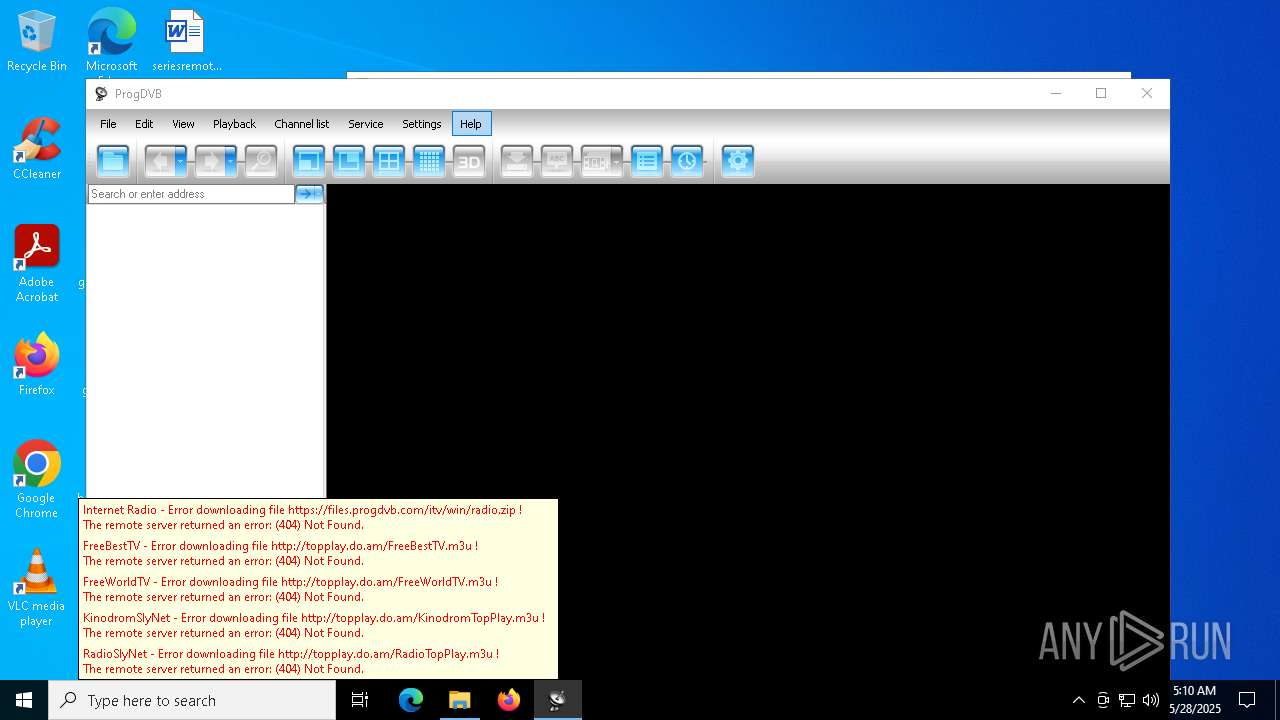The image size is (1280, 720).
Task: Toggle the 3D mode button
Action: [x=469, y=161]
